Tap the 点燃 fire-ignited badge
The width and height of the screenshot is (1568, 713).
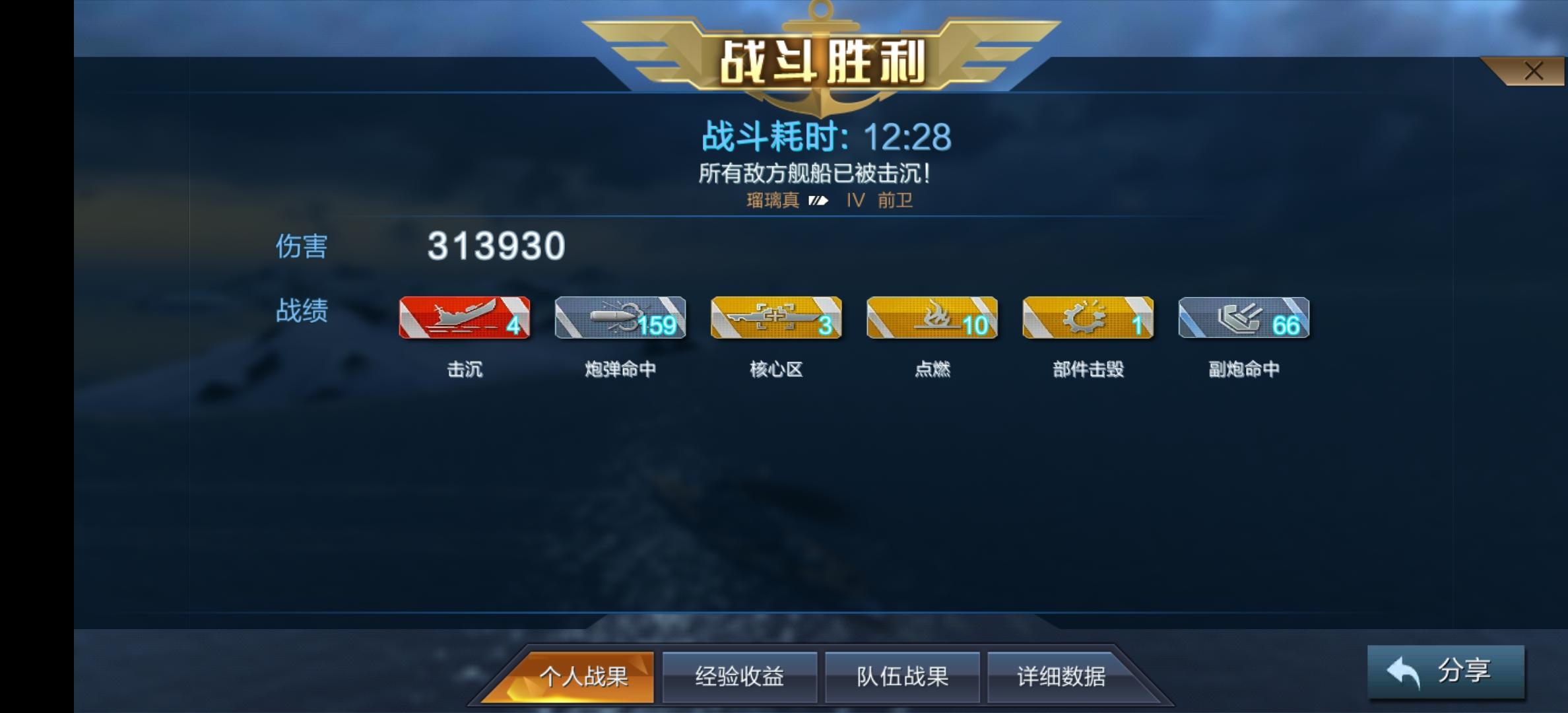[x=932, y=318]
